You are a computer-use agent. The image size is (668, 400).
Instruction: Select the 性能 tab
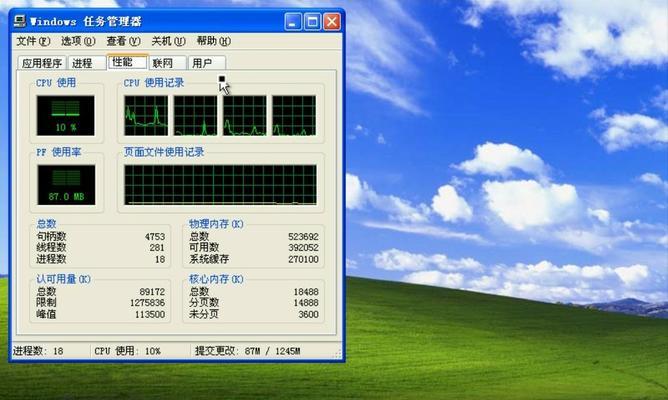127,62
